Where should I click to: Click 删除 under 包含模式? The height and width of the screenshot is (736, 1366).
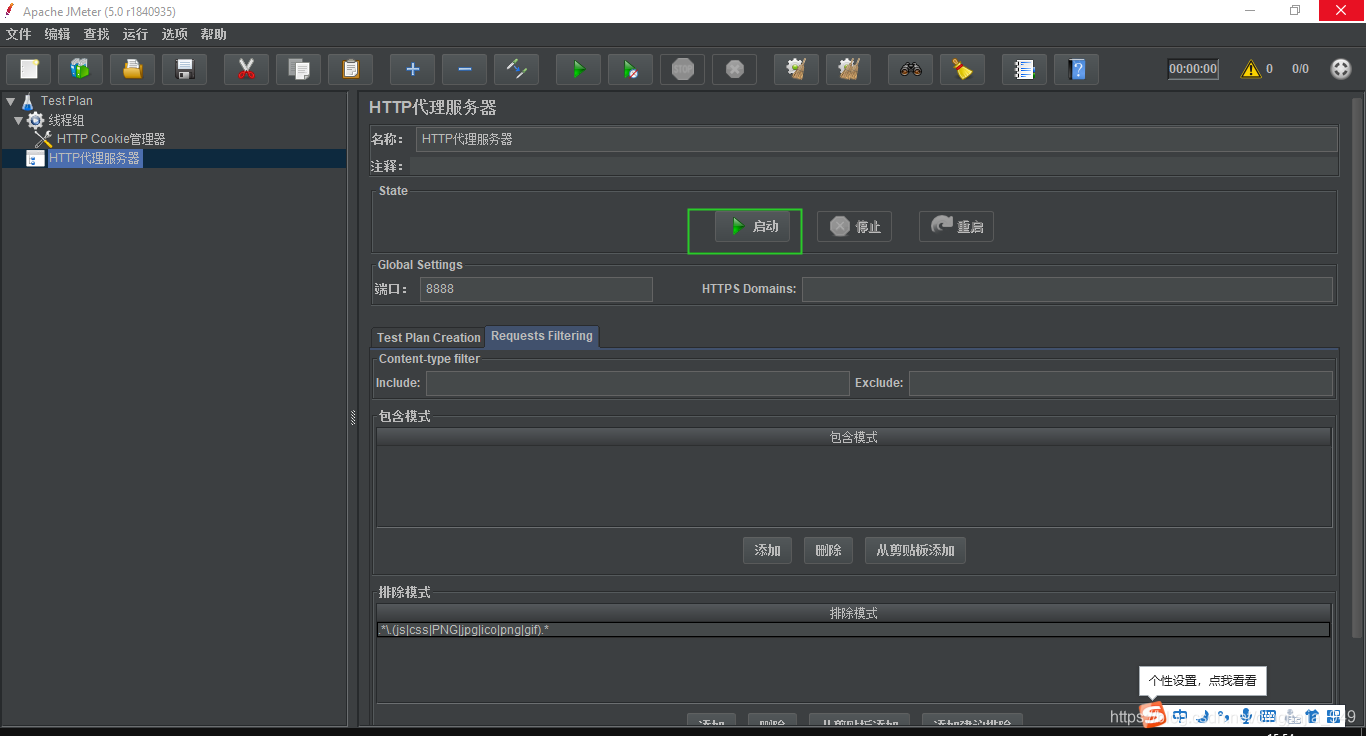click(828, 550)
